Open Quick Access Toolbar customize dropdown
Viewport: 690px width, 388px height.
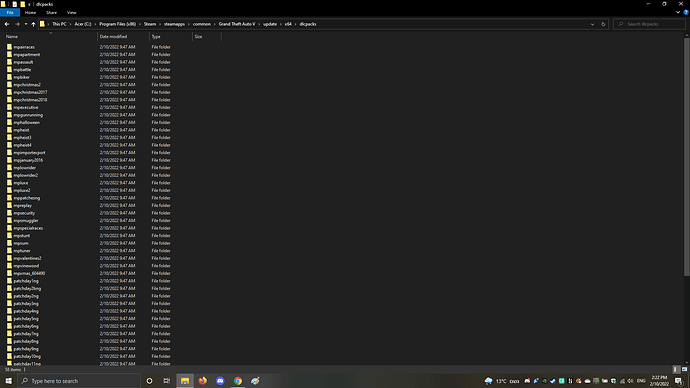click(29, 4)
